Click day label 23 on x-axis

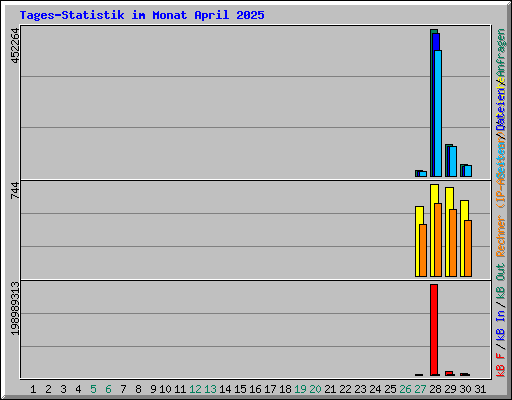(360, 389)
